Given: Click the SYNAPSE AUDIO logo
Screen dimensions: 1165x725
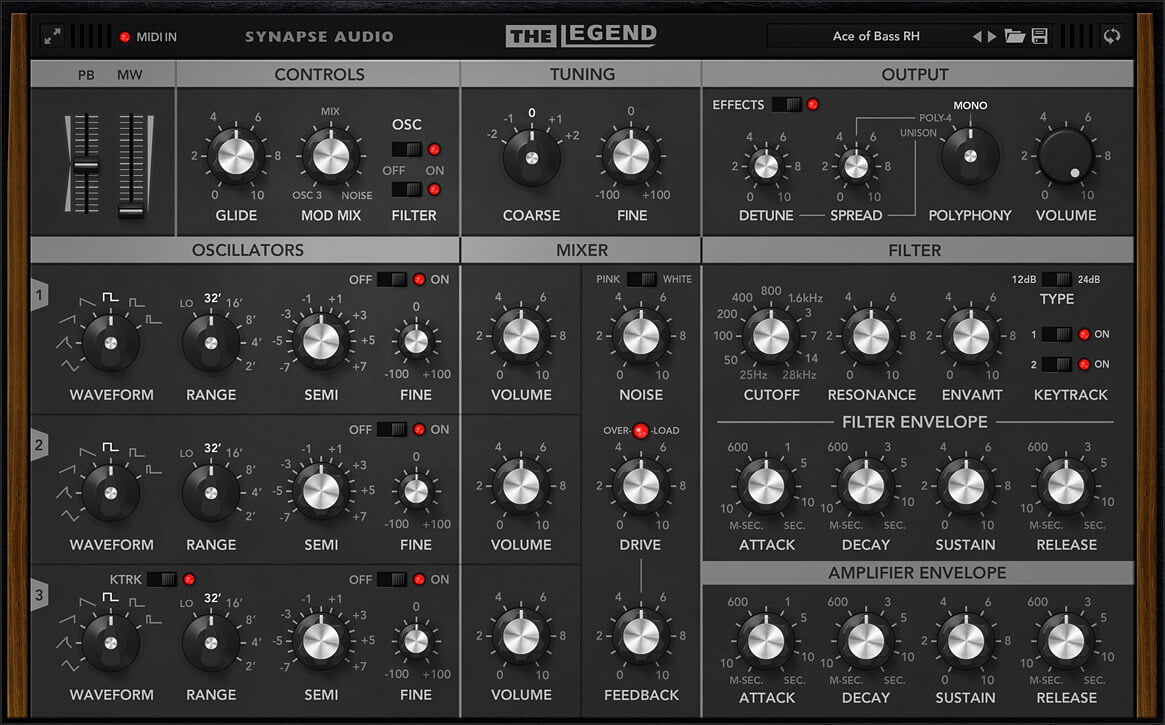Looking at the screenshot, I should tap(320, 36).
